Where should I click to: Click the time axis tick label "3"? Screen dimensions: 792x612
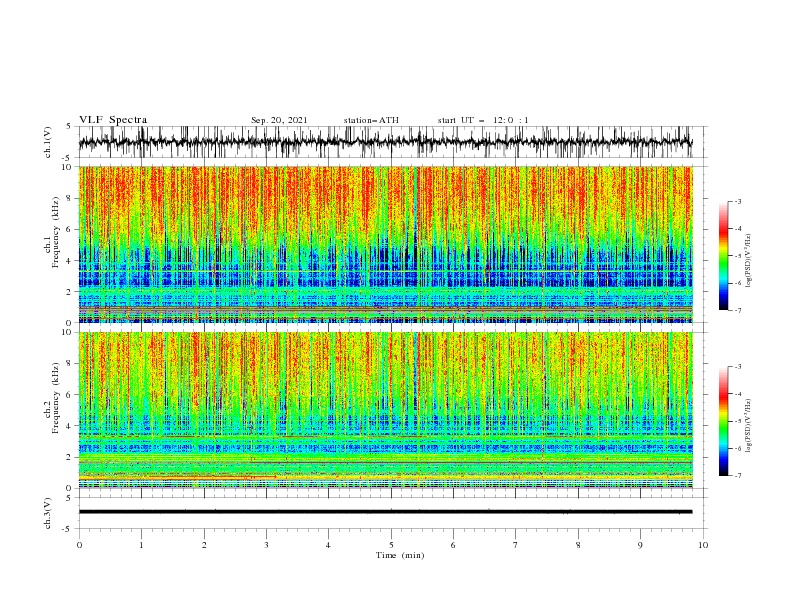point(266,545)
